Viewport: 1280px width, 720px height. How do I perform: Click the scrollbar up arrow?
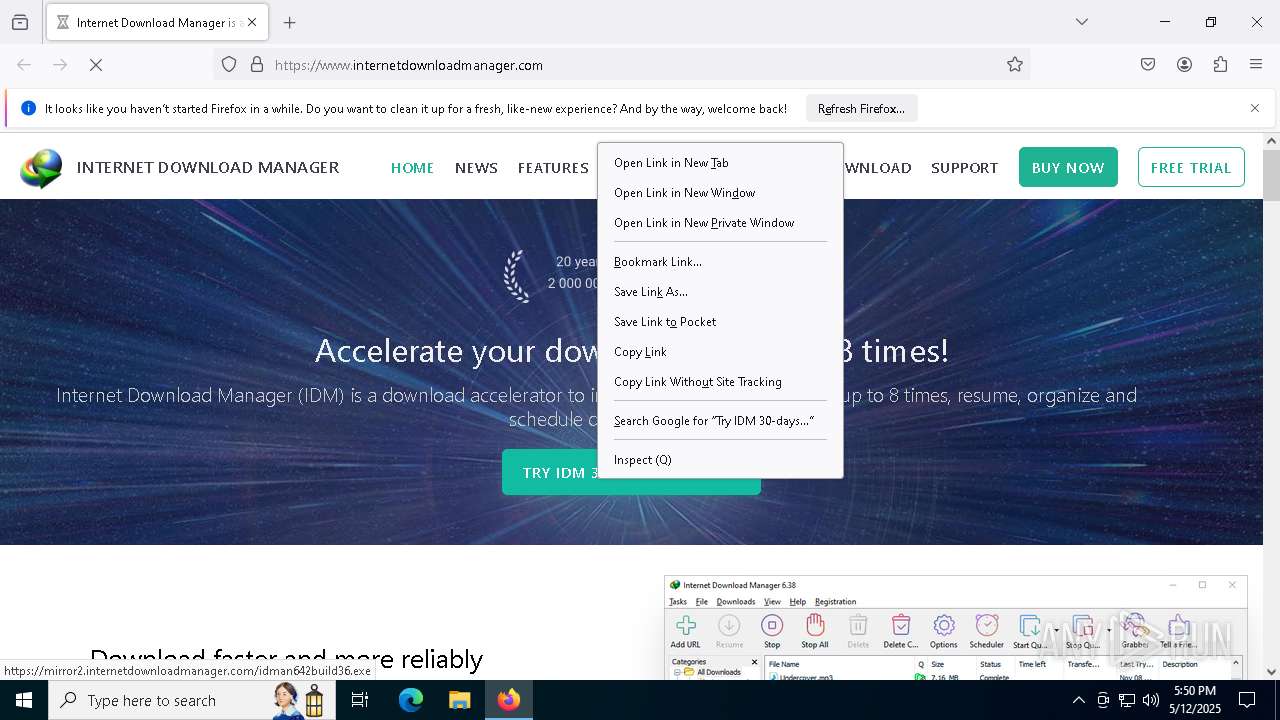[x=1271, y=141]
